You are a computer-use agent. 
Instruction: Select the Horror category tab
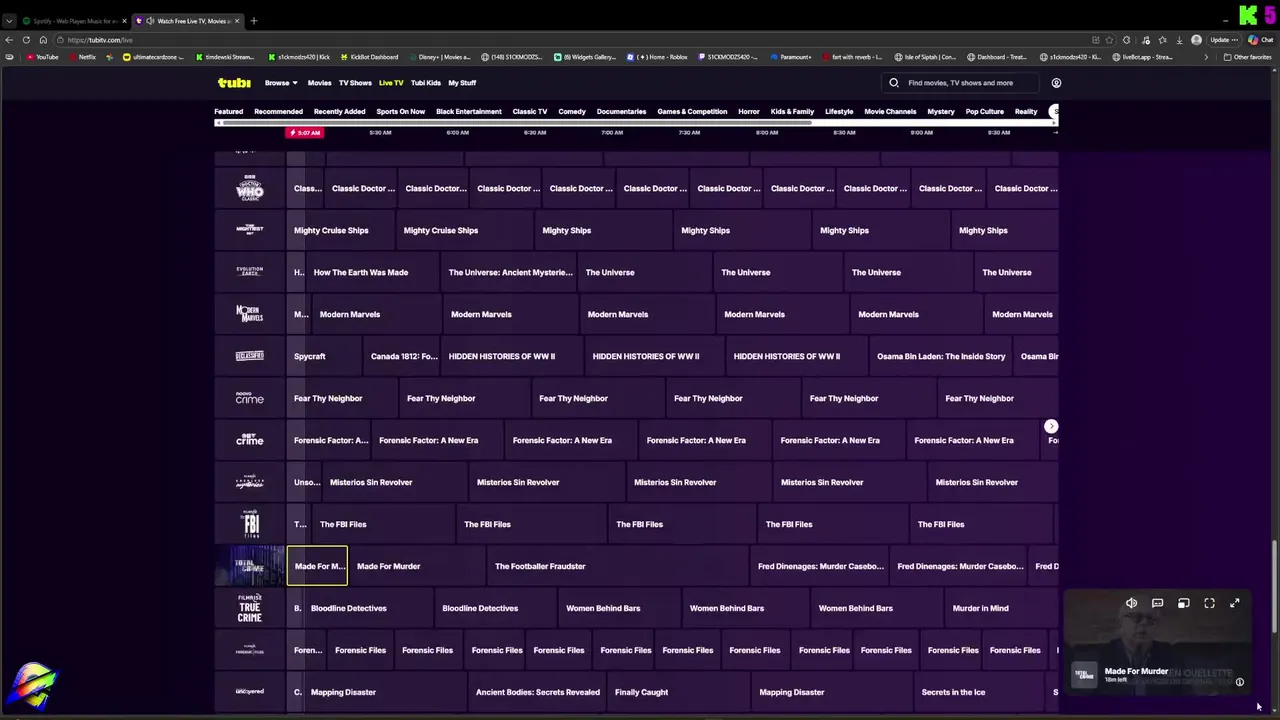(x=749, y=112)
